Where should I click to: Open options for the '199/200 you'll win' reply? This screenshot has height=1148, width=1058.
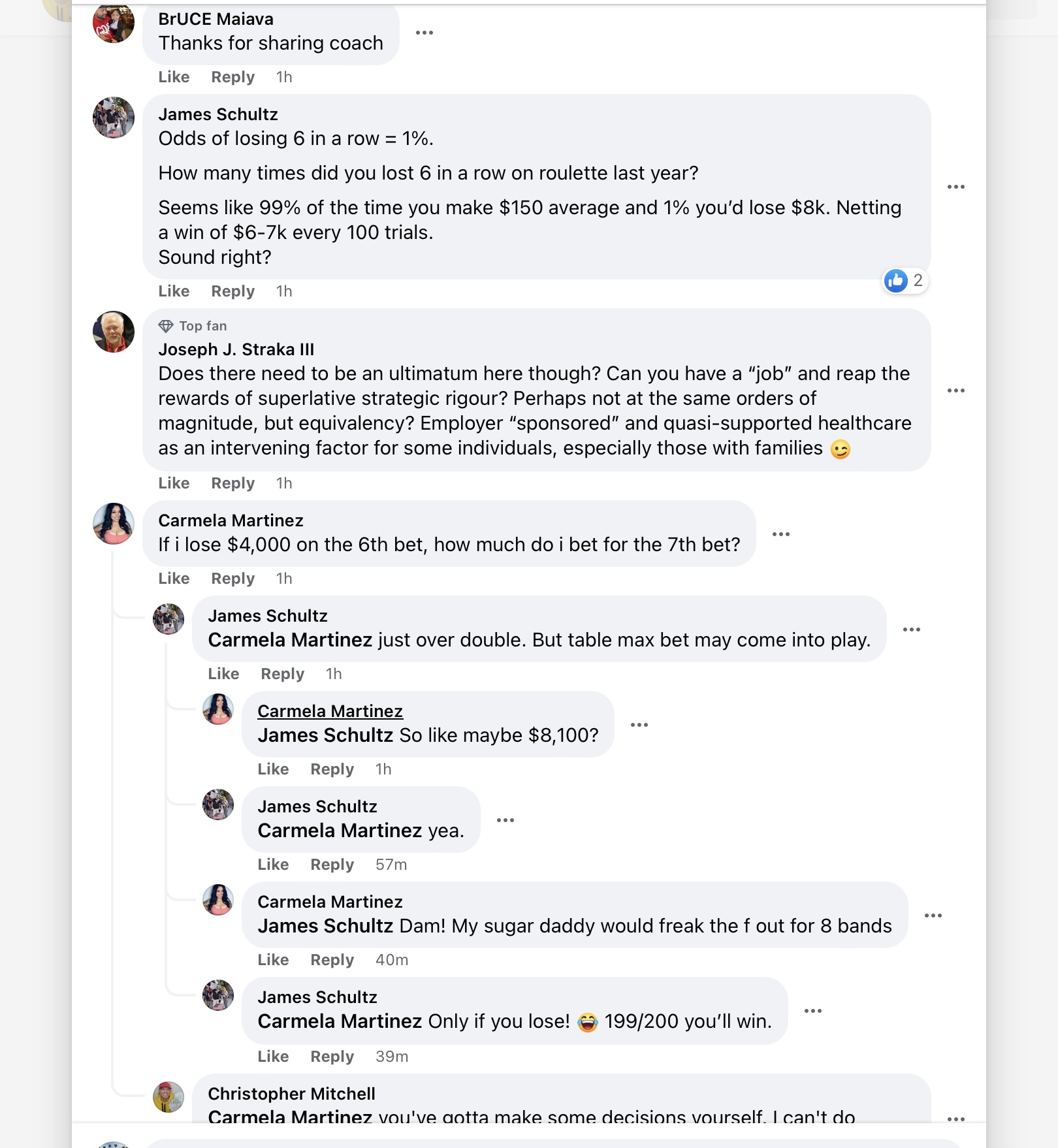pyautogui.click(x=812, y=1011)
